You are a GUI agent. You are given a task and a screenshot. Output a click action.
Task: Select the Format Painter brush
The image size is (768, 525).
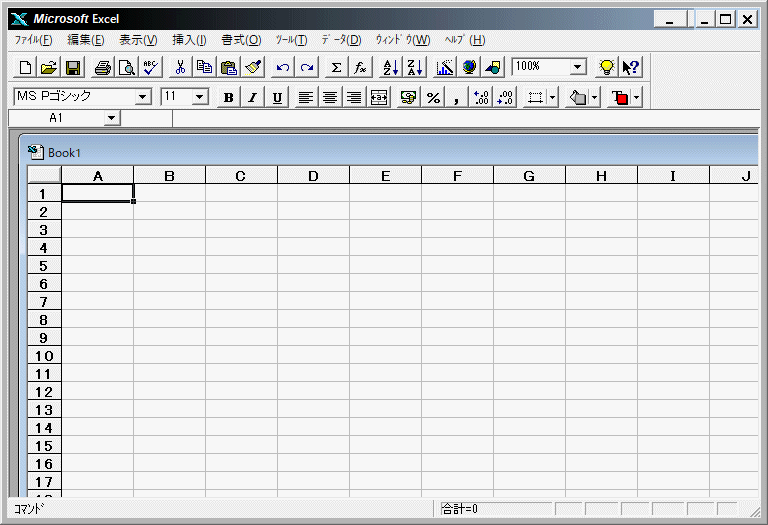point(253,67)
